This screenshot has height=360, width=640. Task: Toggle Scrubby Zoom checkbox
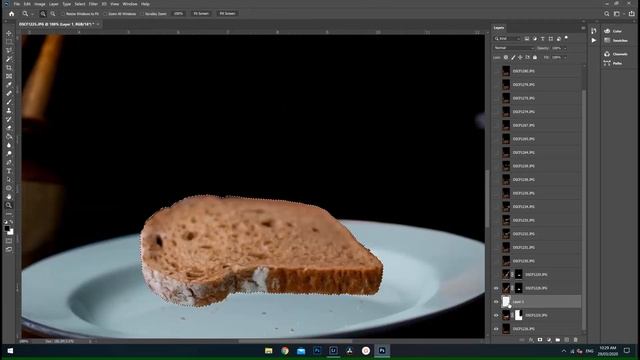[142, 14]
